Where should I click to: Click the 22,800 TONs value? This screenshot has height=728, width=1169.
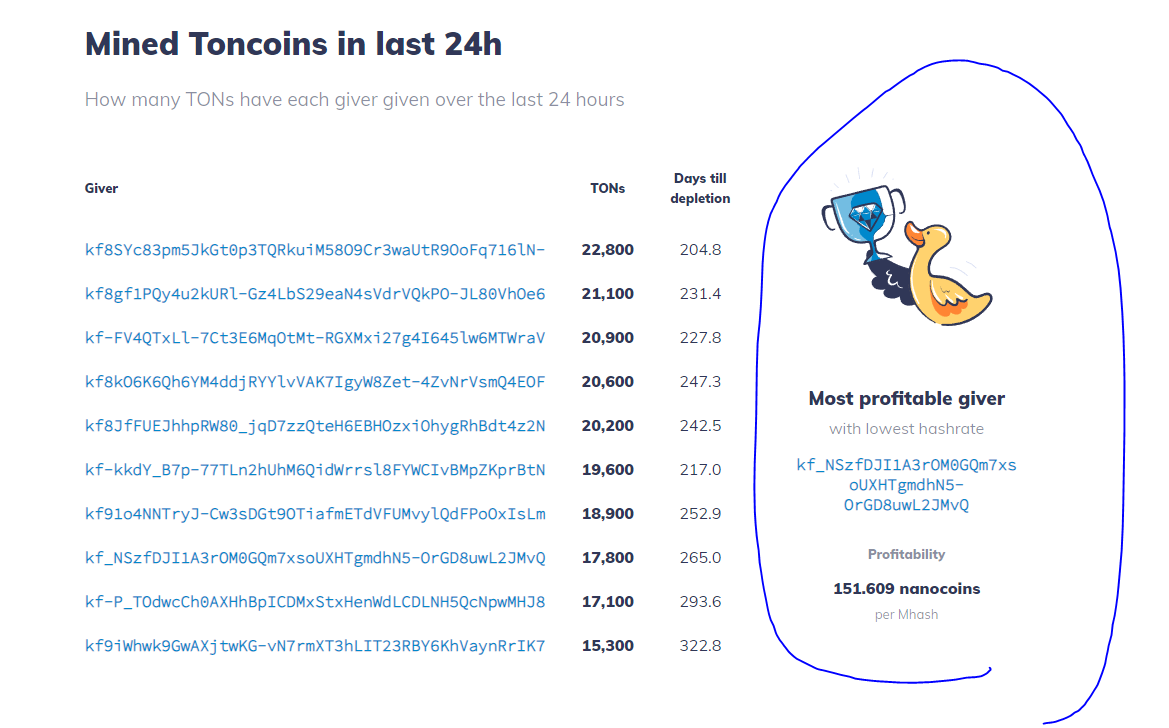tap(607, 250)
